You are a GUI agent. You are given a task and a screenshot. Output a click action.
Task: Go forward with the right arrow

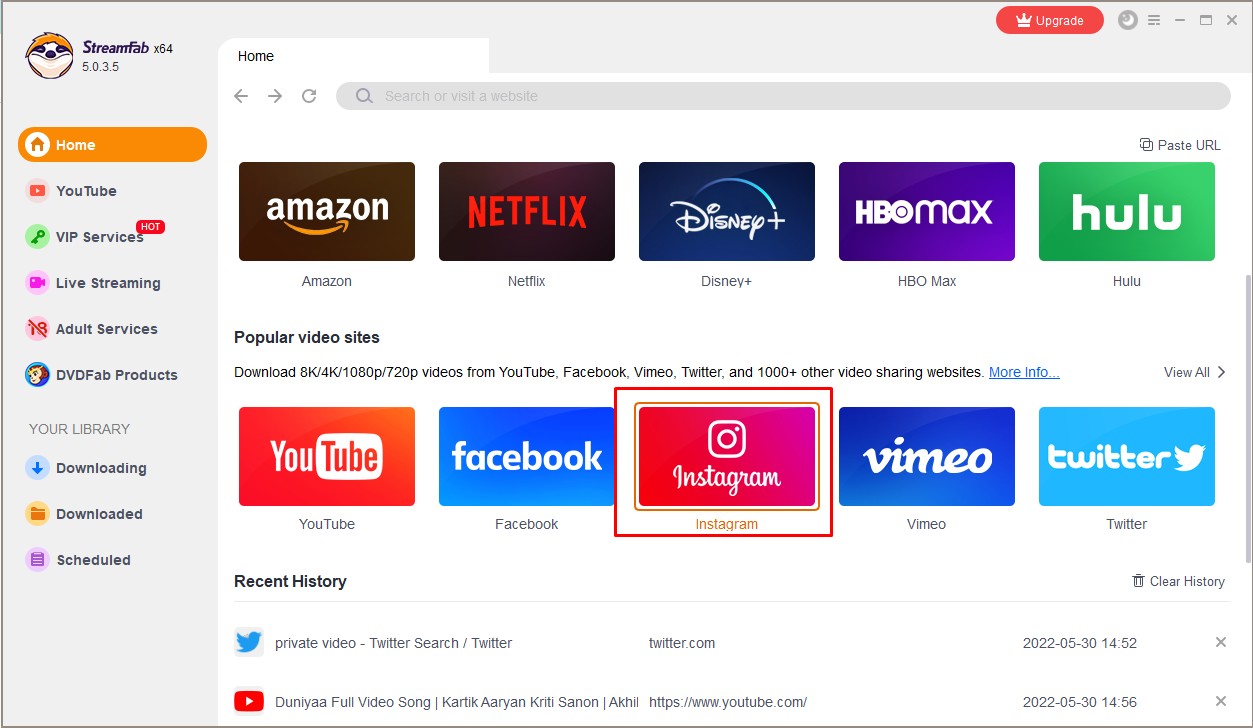click(x=275, y=96)
